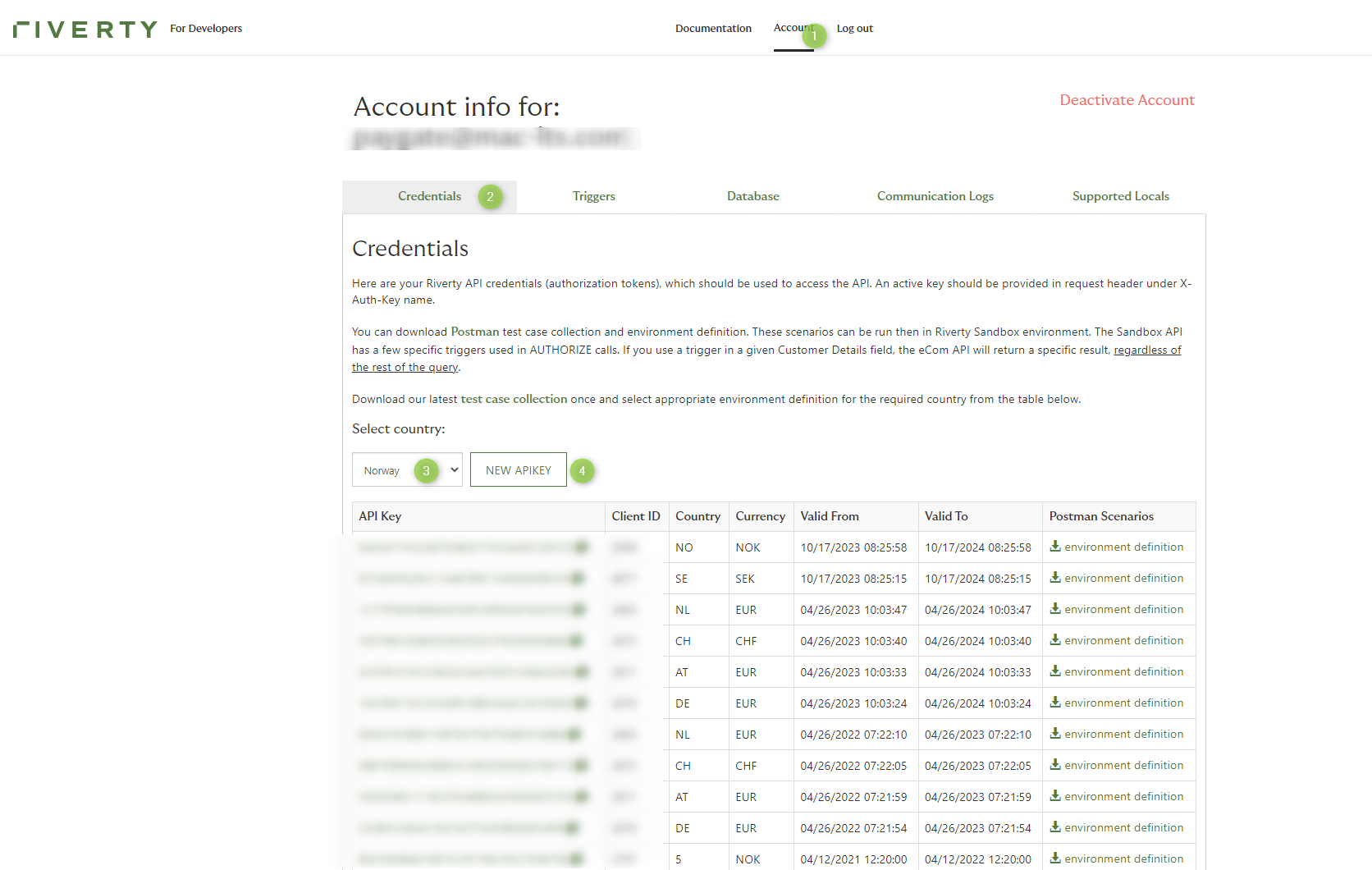
Task: Open the Credentials tab
Action: 429,196
